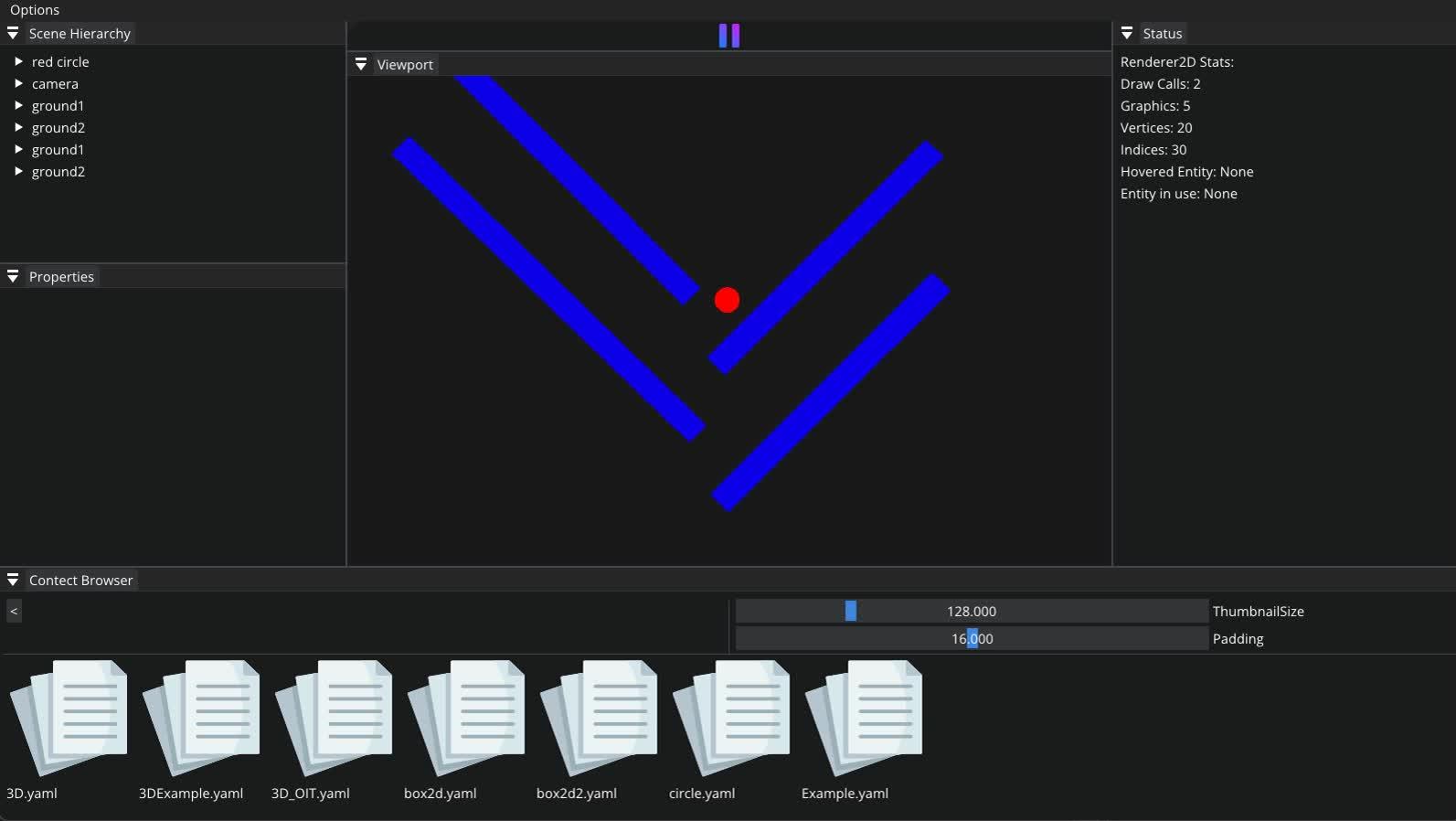Select the red circle in the viewport
Viewport: 1456px width, 821px height.
point(727,300)
